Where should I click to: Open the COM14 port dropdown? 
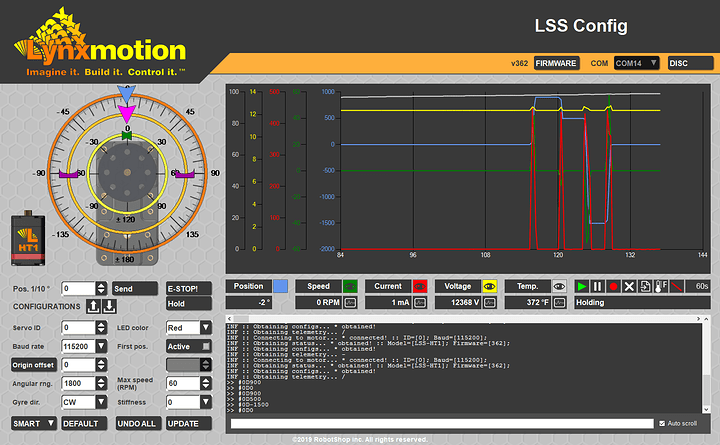[636, 63]
